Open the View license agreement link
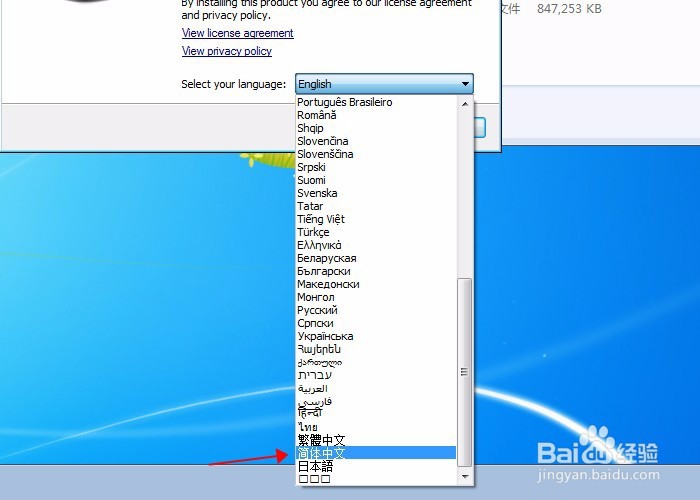 pos(238,33)
